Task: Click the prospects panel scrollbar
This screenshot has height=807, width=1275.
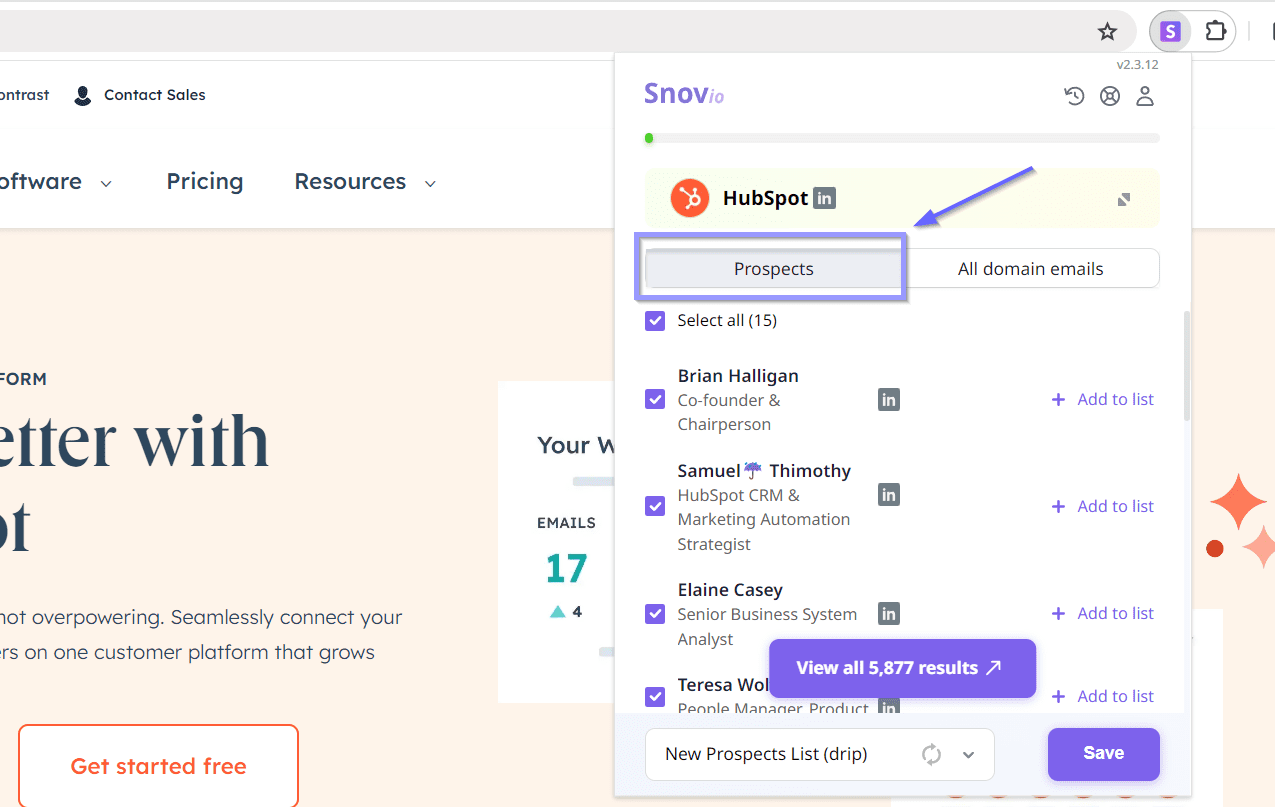Action: 1187,366
